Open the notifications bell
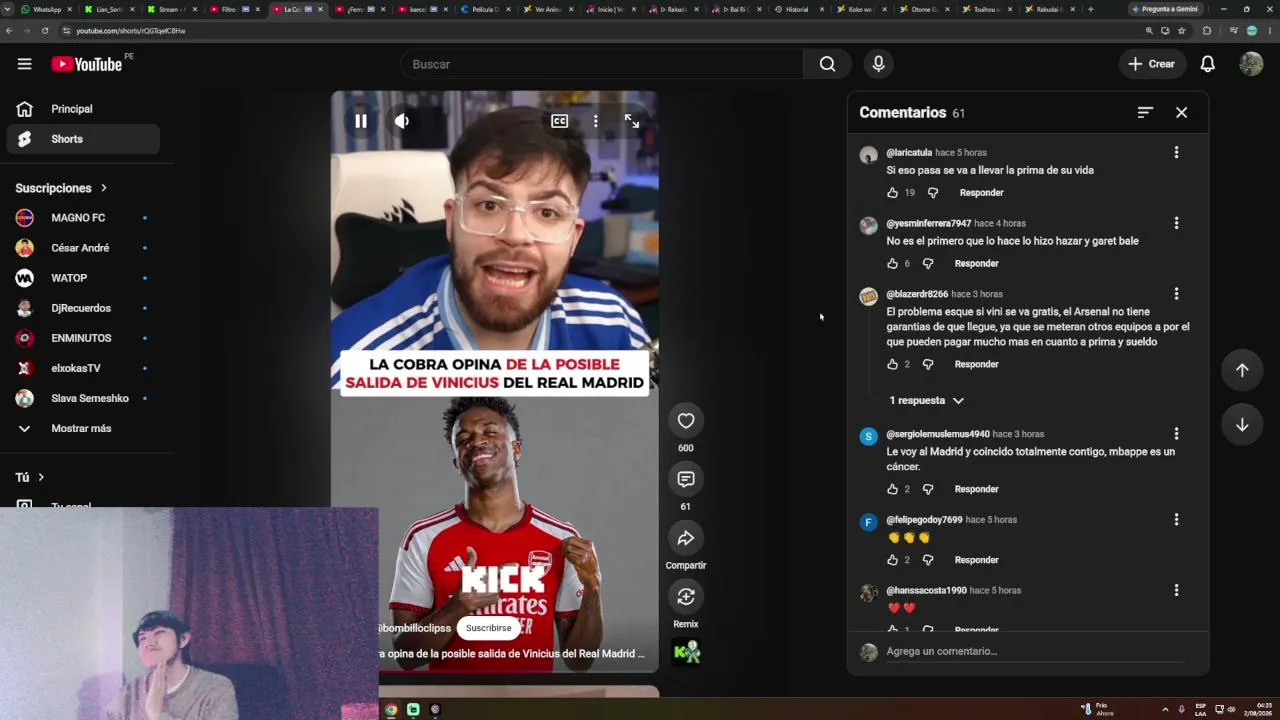This screenshot has width=1280, height=720. (1207, 64)
